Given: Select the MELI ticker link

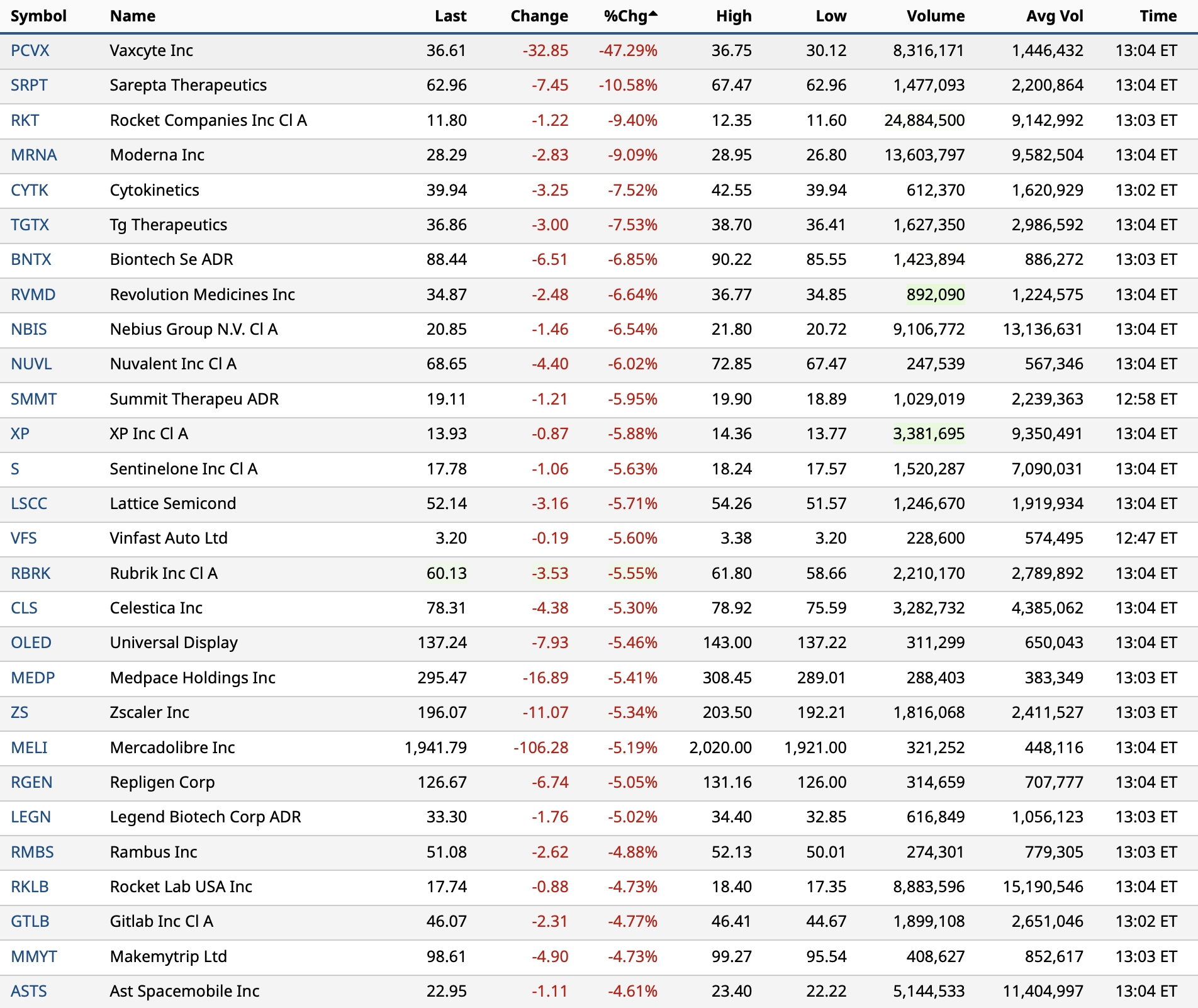Looking at the screenshot, I should (x=29, y=748).
